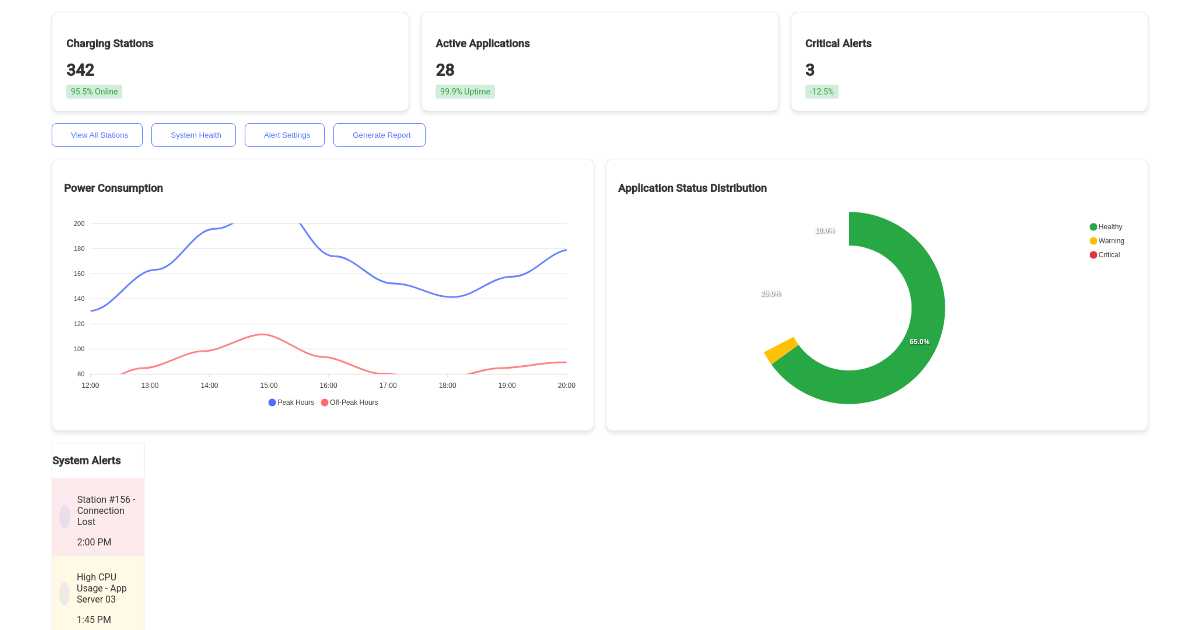Expand the System Alerts panel

pyautogui.click(x=86, y=460)
